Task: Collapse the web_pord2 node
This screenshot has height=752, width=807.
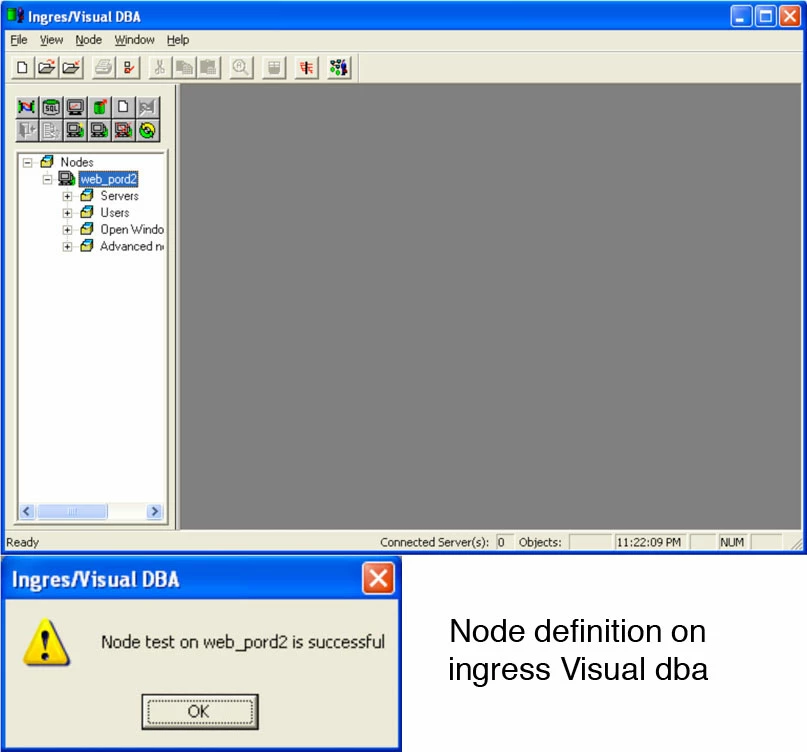Action: [47, 180]
